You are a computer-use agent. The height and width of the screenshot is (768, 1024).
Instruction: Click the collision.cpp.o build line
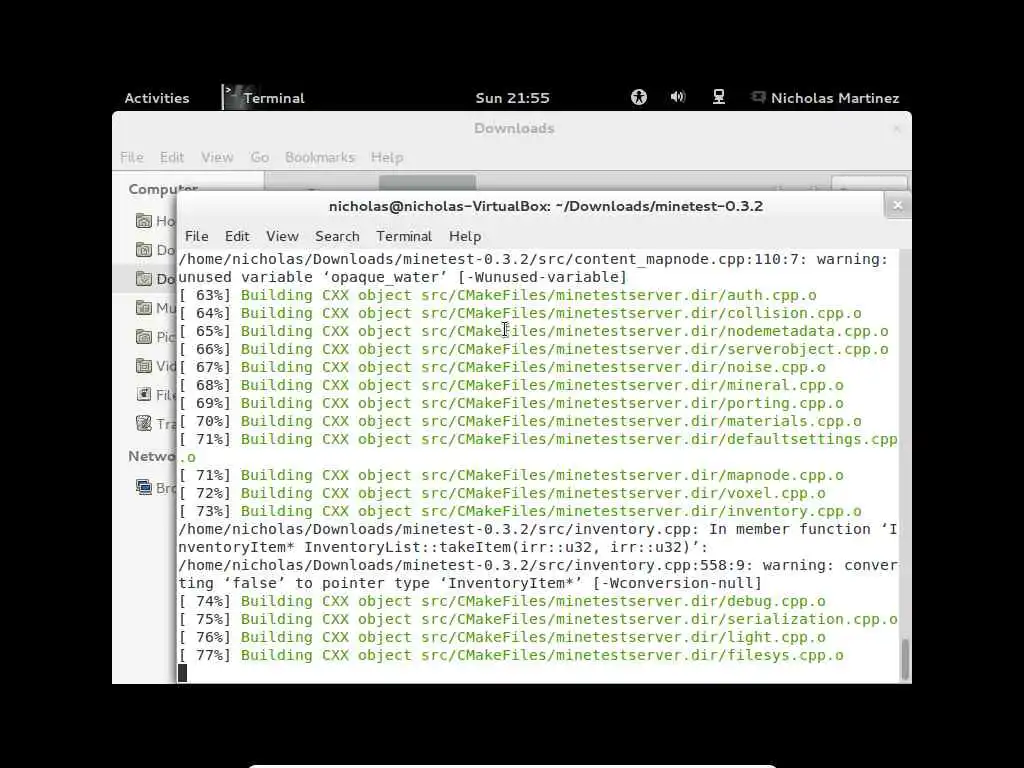tap(520, 313)
